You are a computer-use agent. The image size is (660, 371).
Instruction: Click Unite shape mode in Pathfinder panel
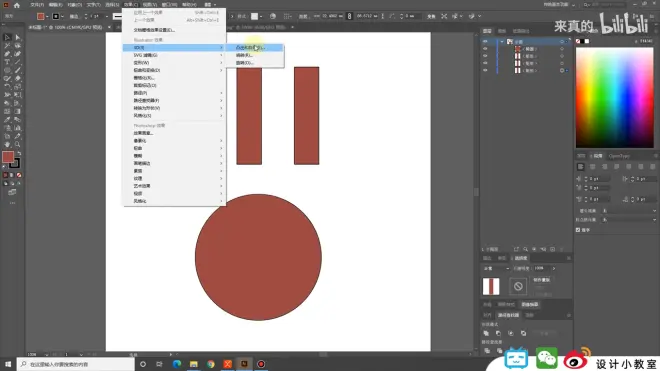(x=486, y=333)
